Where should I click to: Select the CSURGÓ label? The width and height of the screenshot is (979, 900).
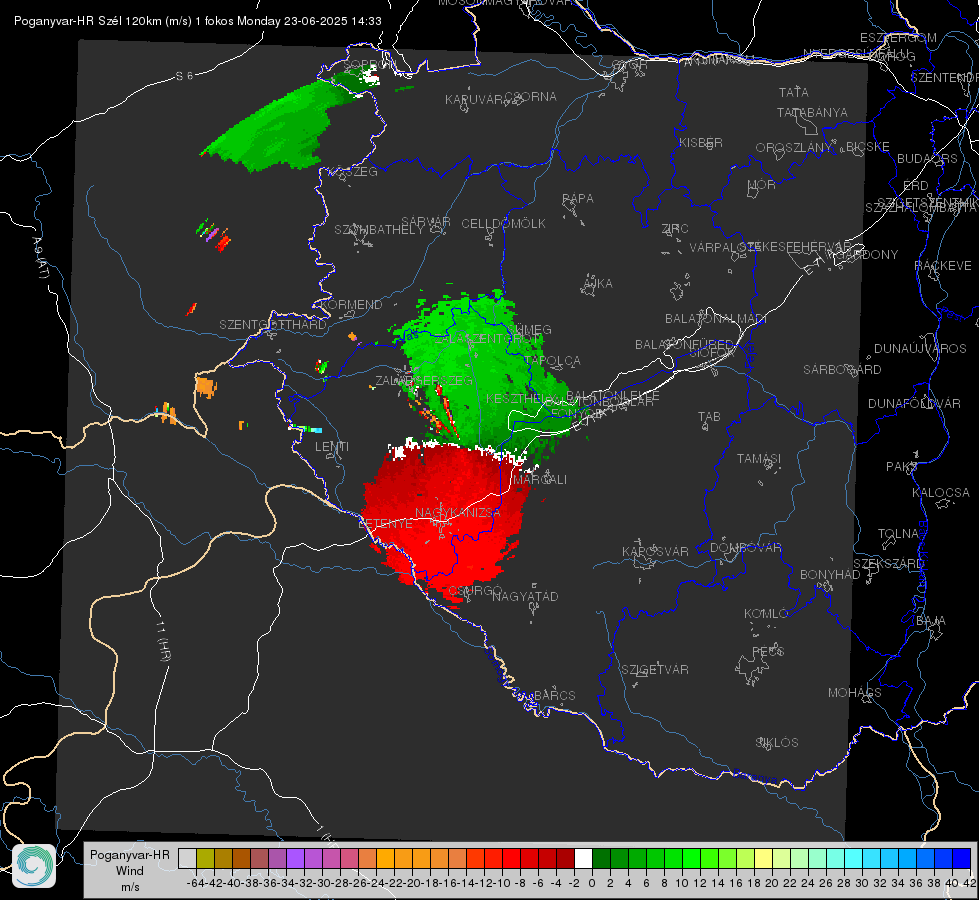click(475, 591)
